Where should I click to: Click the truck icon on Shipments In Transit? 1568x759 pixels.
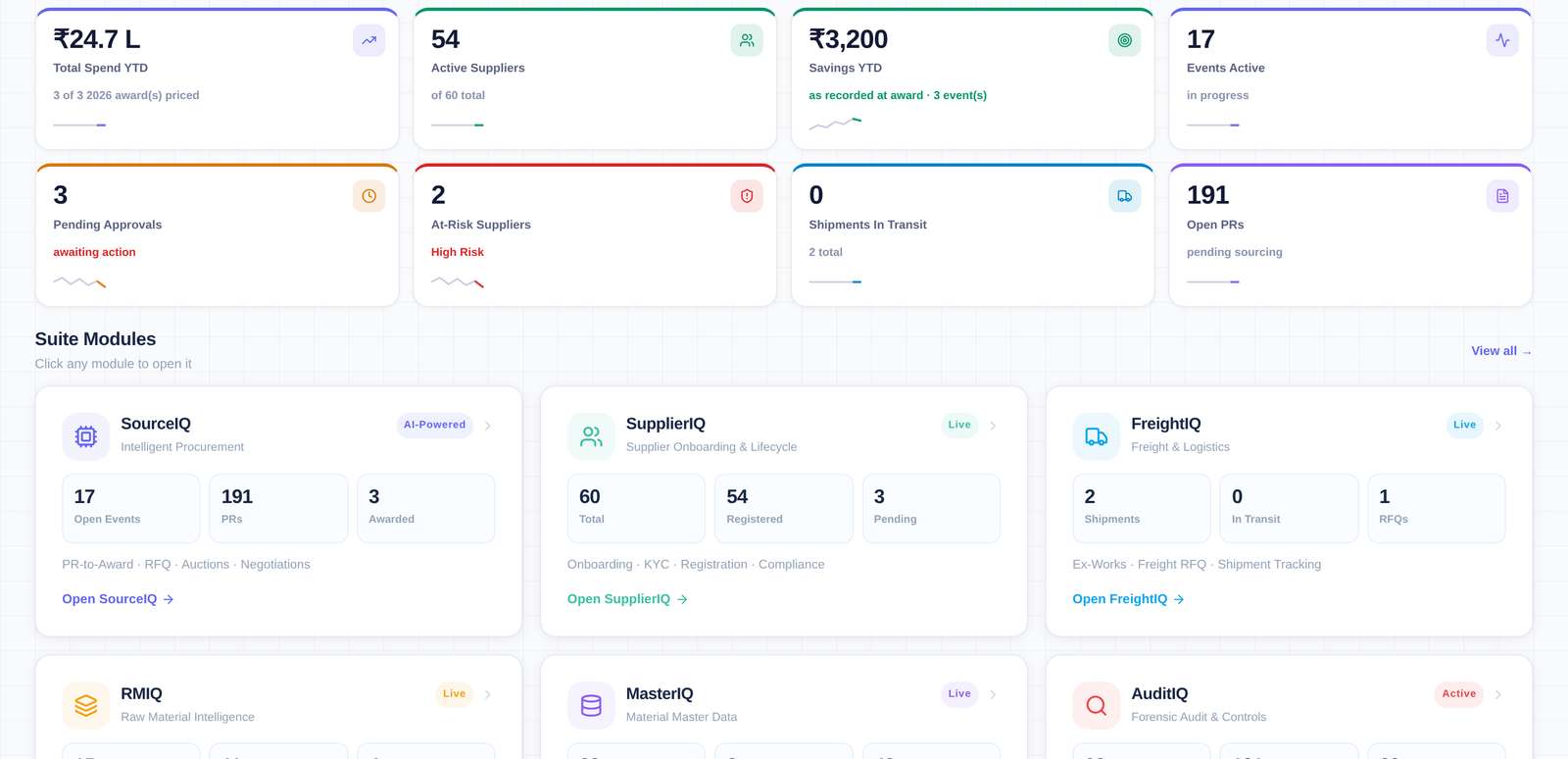(x=1124, y=196)
